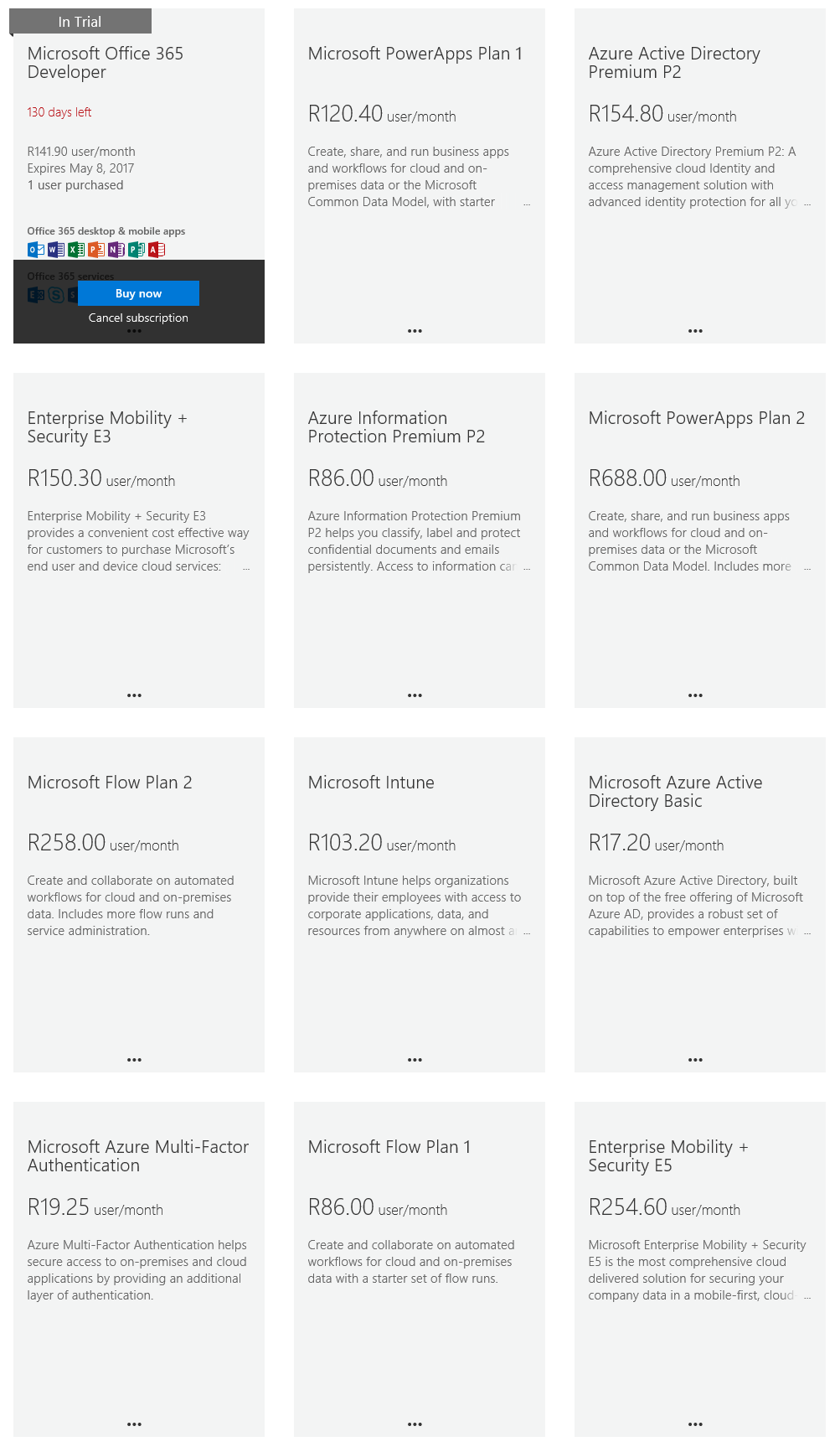Select the Access app icon
Screen dimensions: 840x1452
click(x=155, y=249)
